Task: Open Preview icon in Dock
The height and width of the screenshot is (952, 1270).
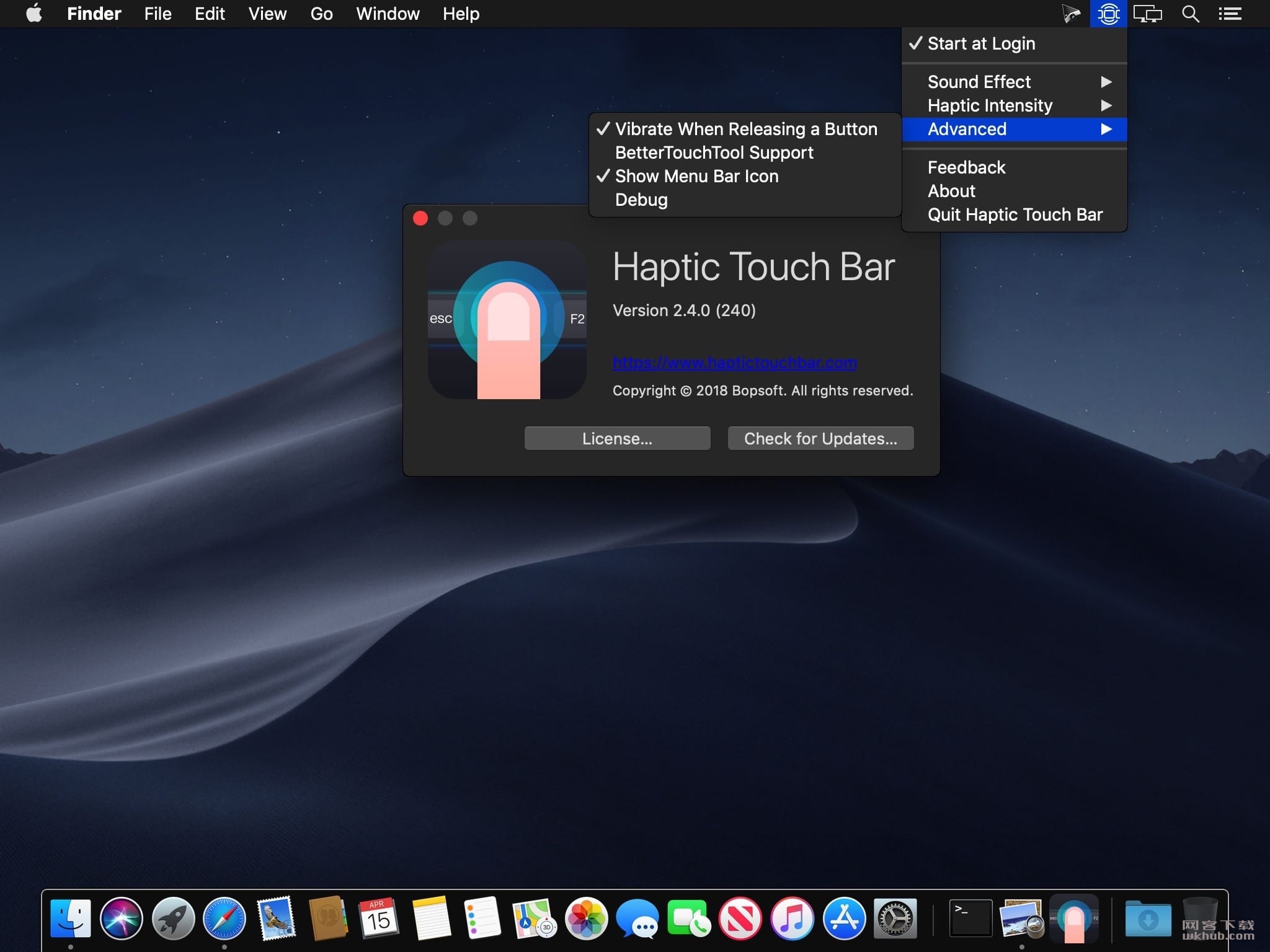Action: [1022, 918]
